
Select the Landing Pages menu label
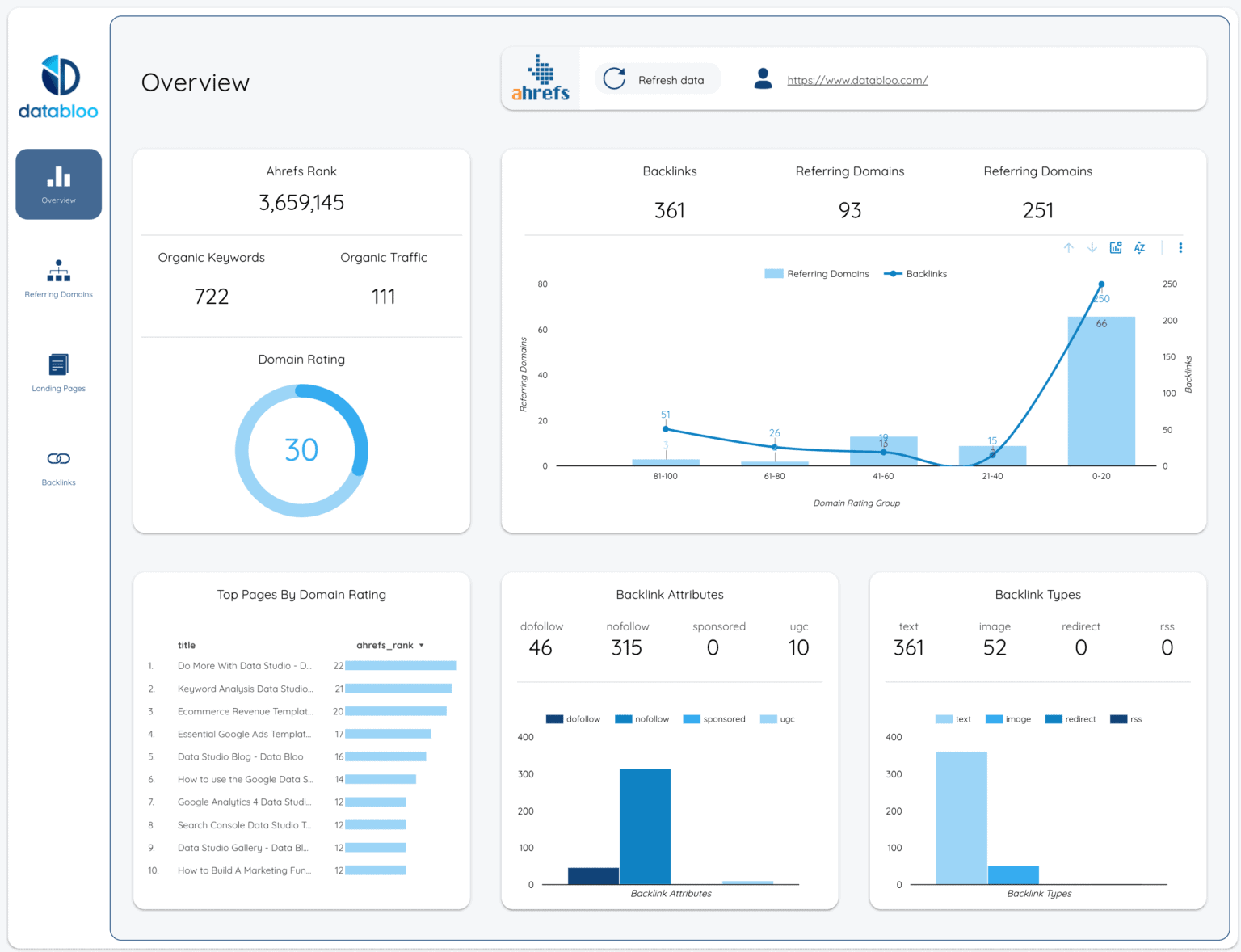[59, 389]
